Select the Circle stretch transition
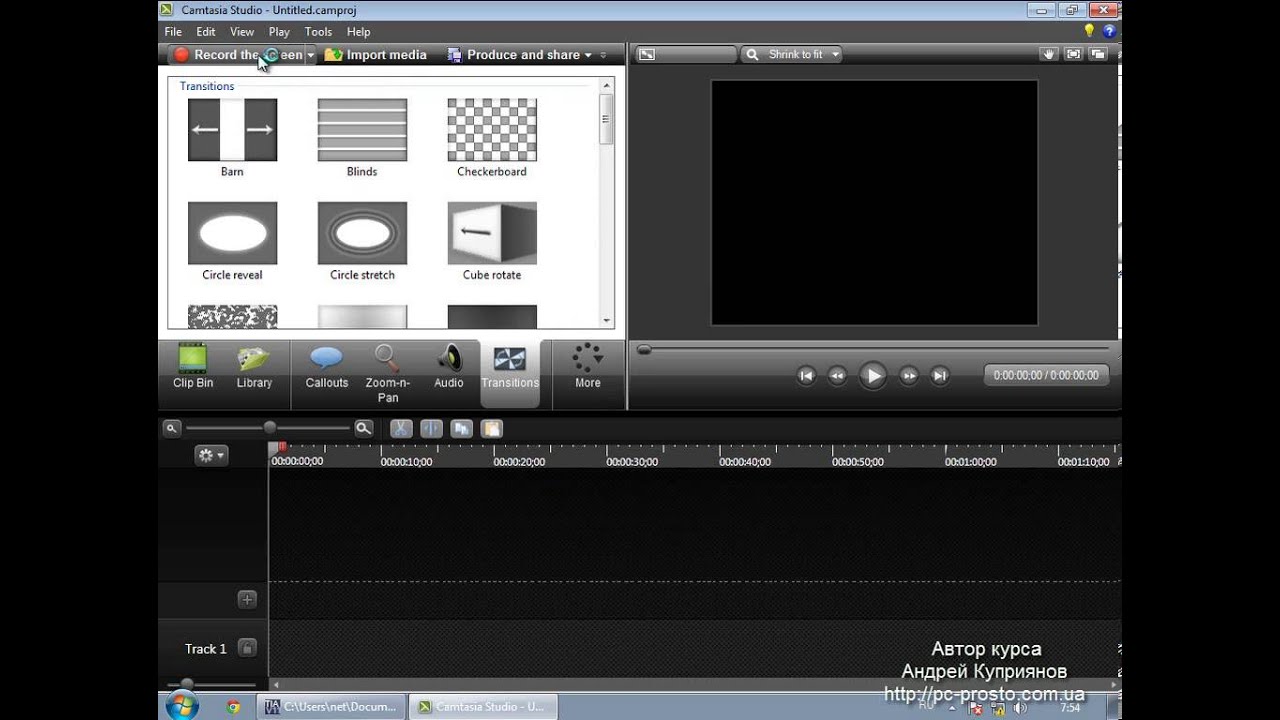 [362, 233]
